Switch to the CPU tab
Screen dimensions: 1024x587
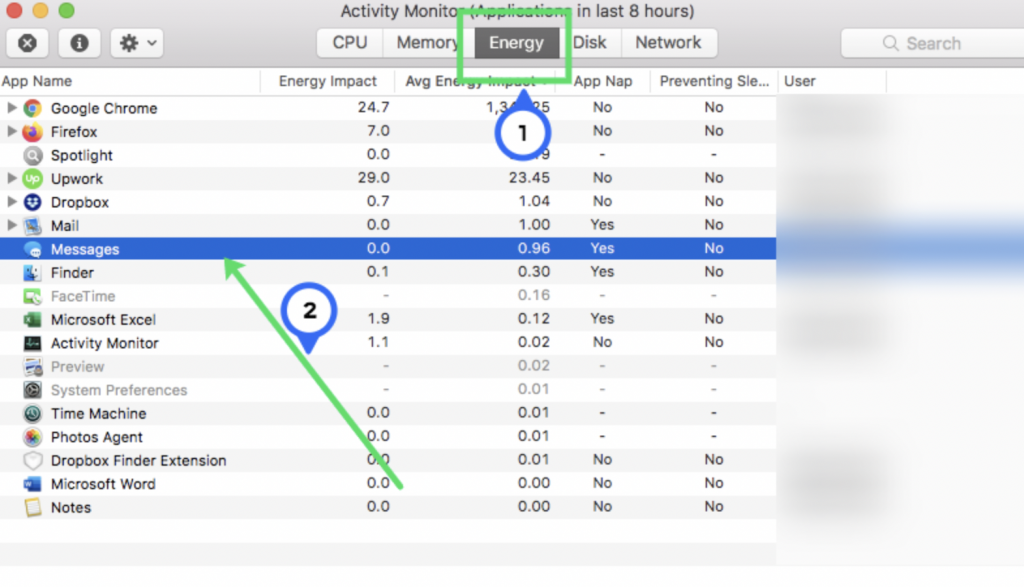click(350, 43)
